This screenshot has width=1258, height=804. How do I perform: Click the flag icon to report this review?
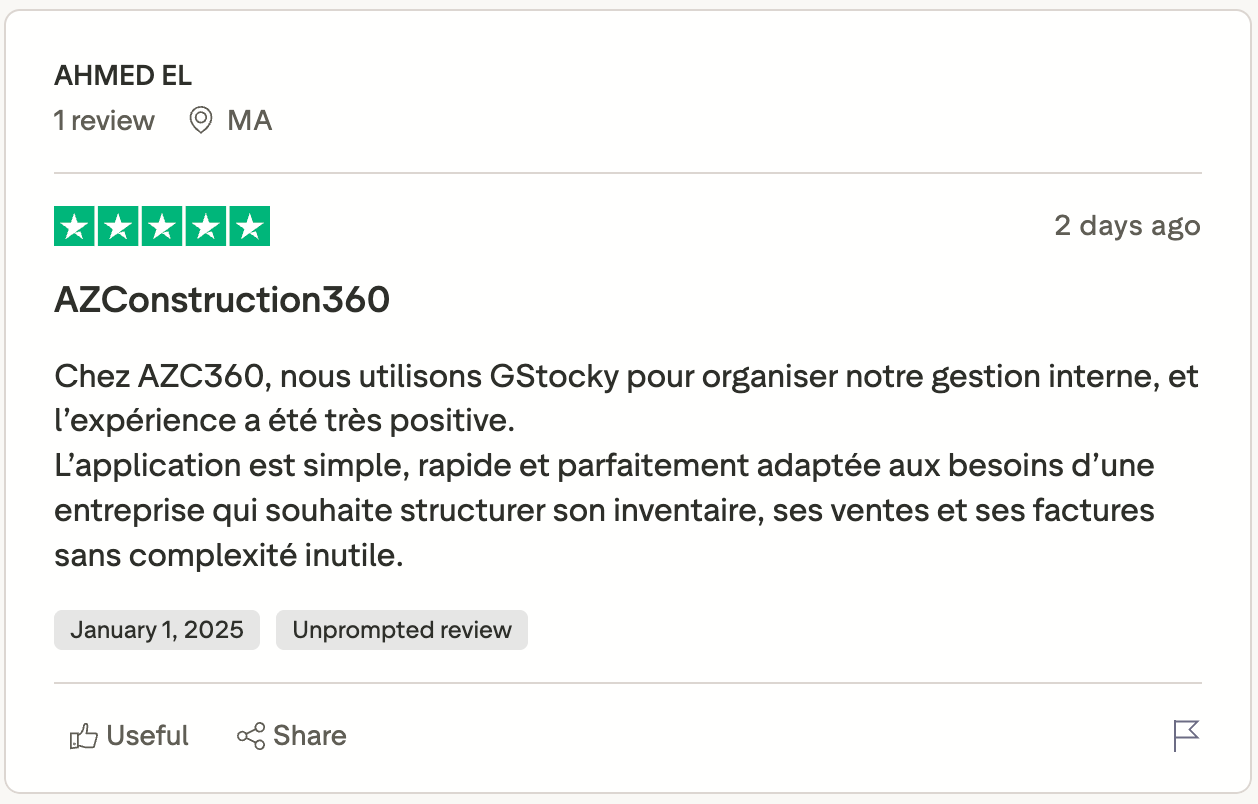(x=1185, y=736)
